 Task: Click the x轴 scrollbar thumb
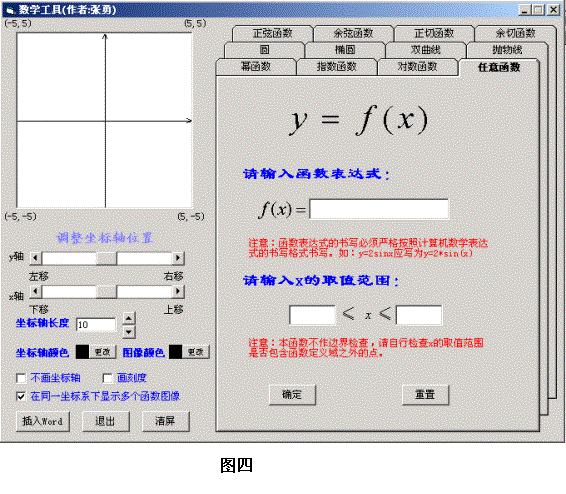(106, 291)
